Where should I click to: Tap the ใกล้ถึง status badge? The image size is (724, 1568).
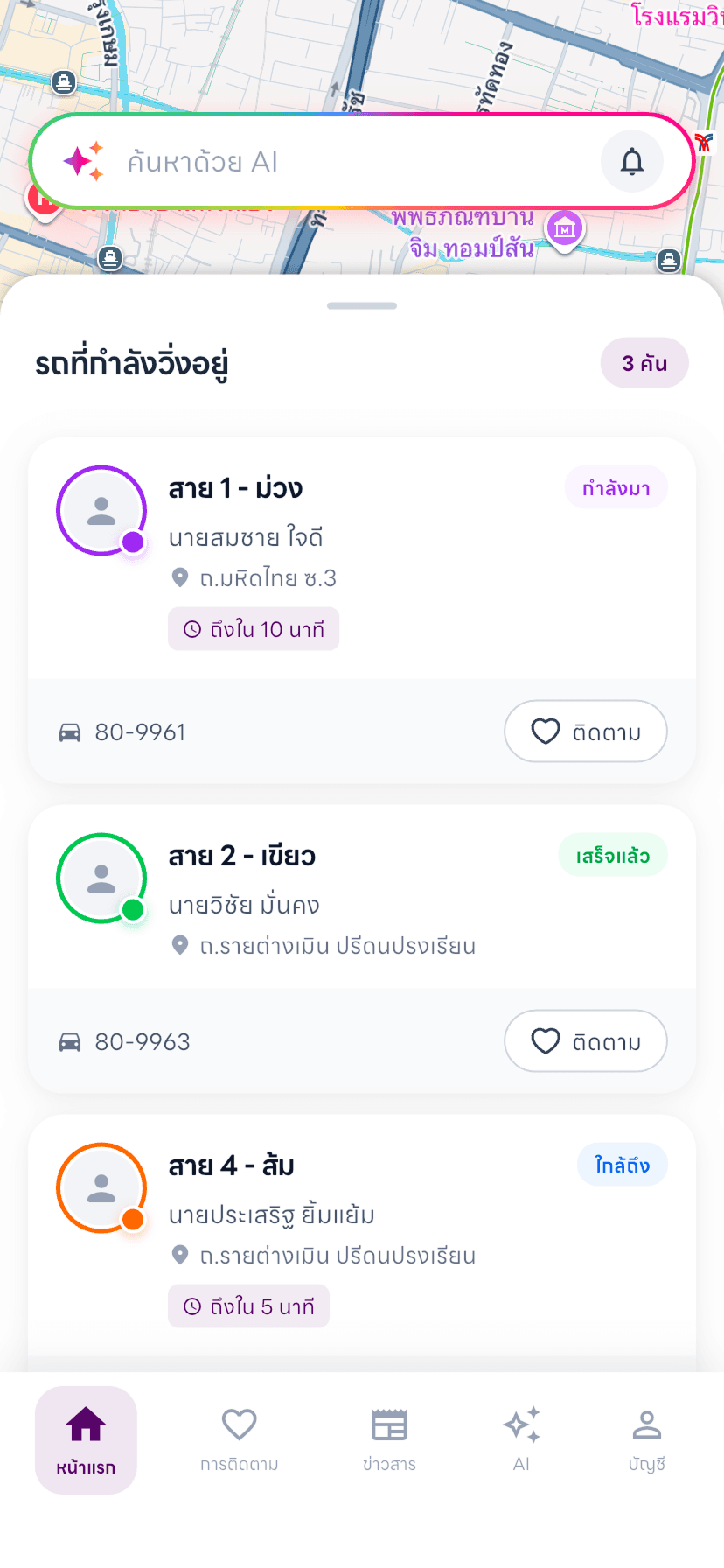coord(622,1165)
